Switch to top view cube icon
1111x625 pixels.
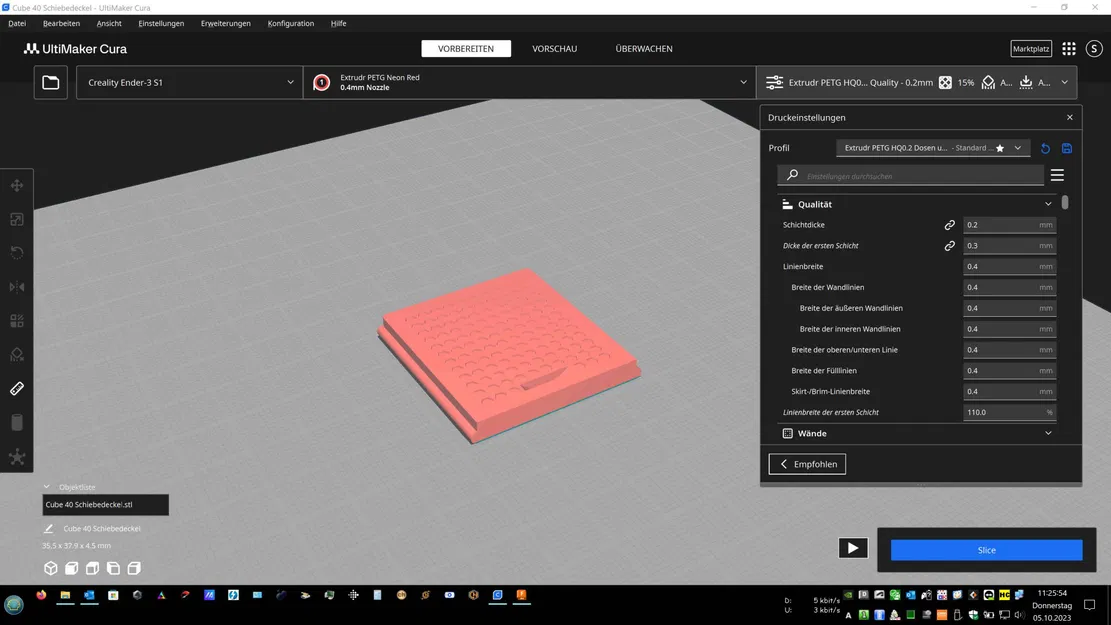[92, 568]
